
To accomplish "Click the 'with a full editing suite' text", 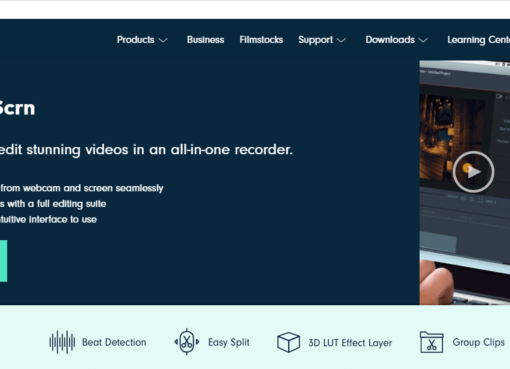I will coord(56,204).
